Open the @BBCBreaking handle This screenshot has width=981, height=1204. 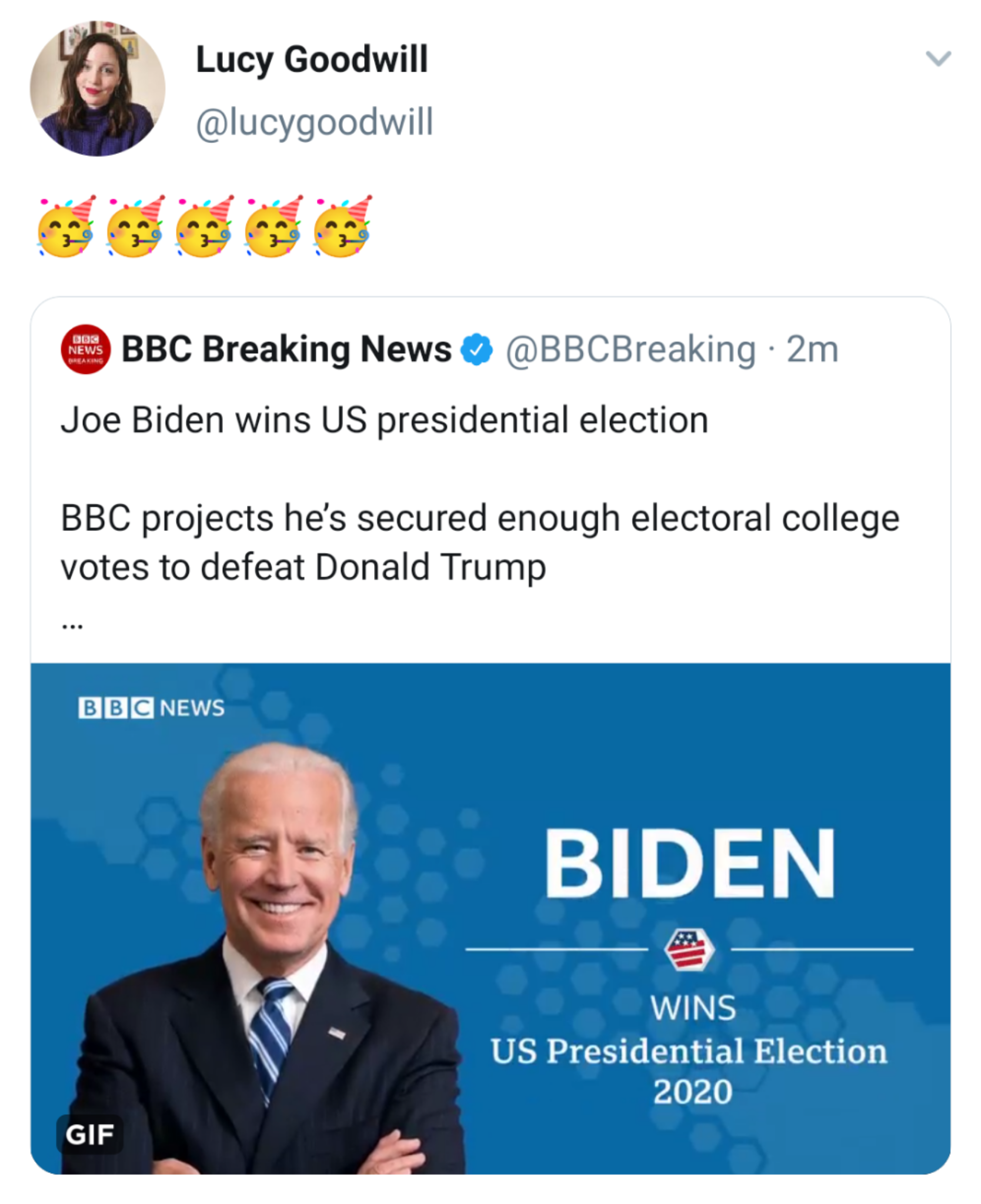tap(630, 349)
